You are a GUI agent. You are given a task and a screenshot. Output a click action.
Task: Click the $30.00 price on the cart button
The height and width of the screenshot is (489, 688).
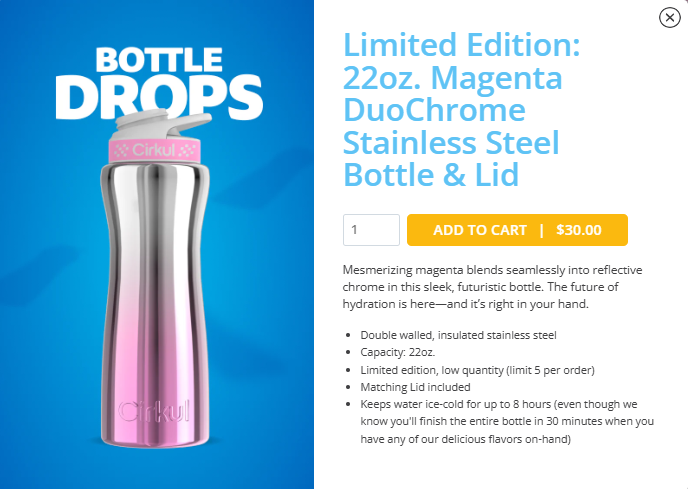click(579, 230)
